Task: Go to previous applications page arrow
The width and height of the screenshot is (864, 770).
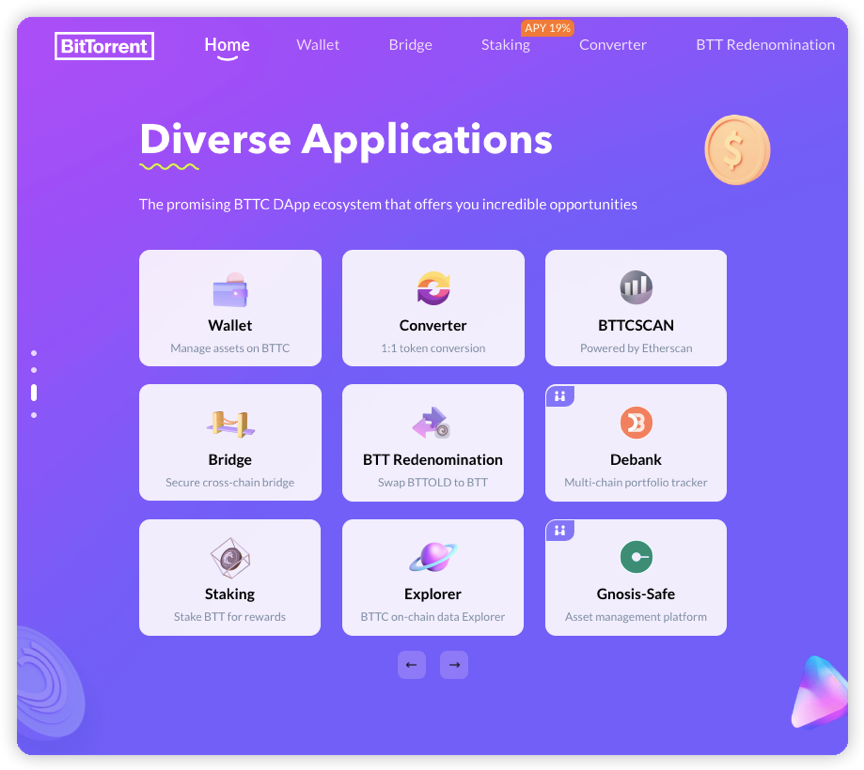Action: click(x=412, y=665)
